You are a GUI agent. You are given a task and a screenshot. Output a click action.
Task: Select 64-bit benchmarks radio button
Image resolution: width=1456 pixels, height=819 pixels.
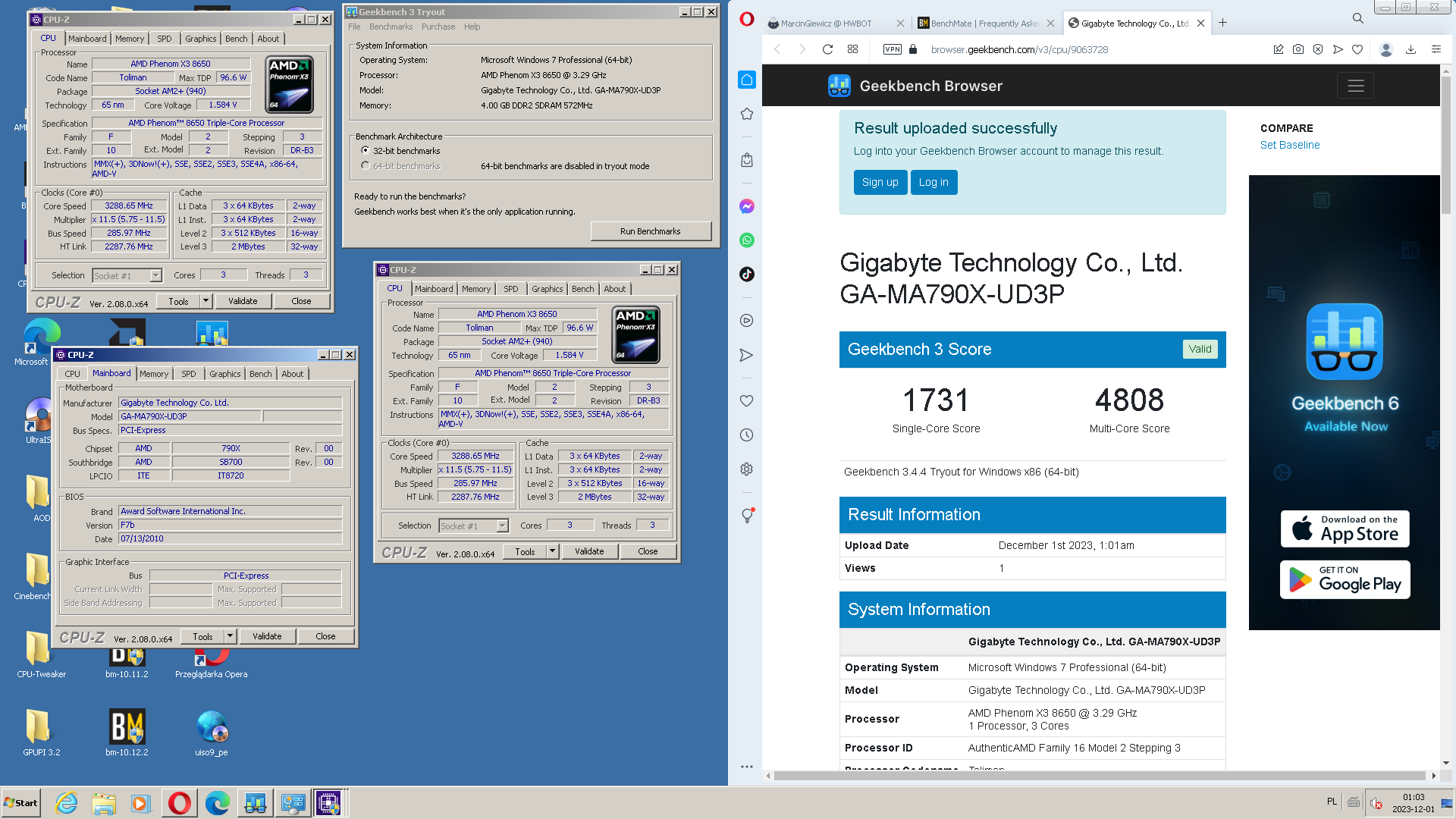coord(366,166)
